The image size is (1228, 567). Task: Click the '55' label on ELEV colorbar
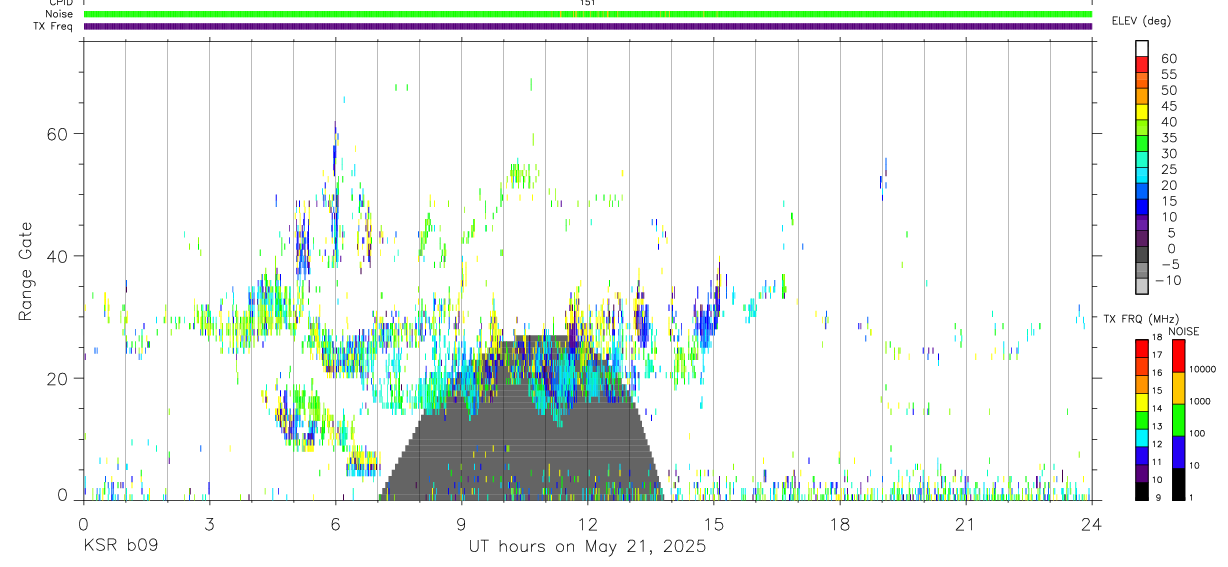pos(1168,75)
